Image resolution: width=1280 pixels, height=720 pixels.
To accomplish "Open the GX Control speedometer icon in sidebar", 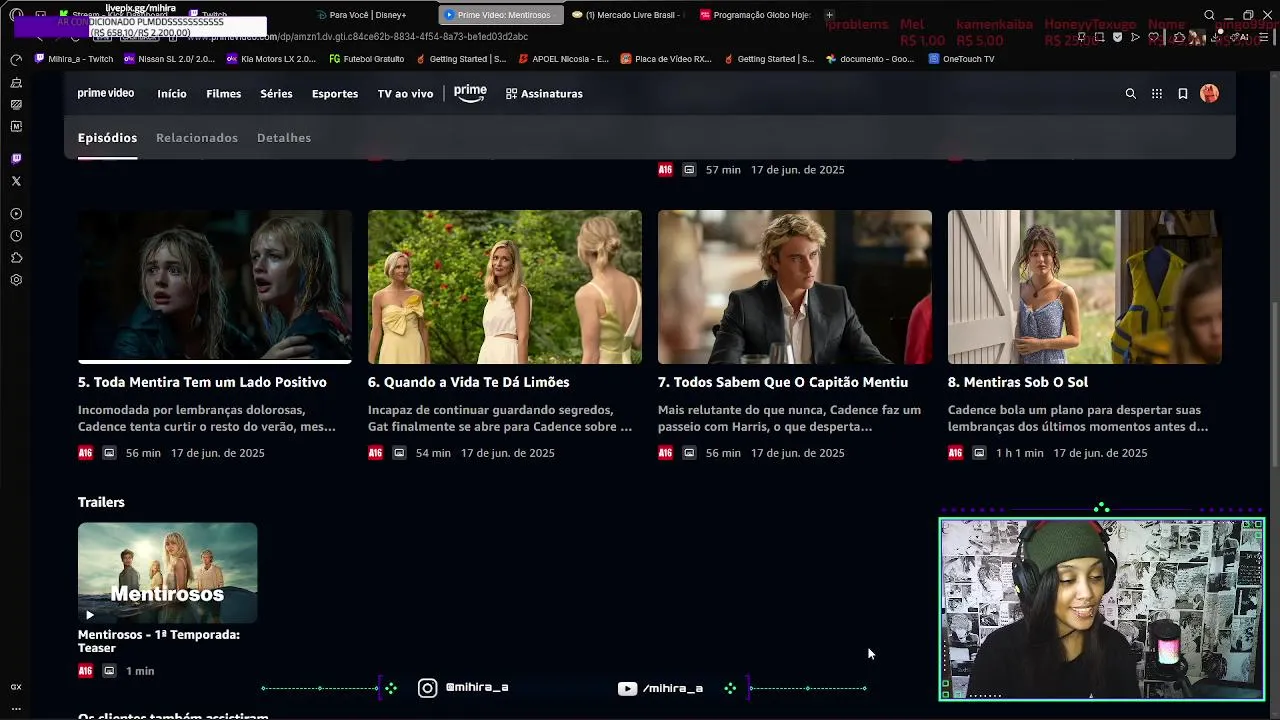I will coord(16,60).
